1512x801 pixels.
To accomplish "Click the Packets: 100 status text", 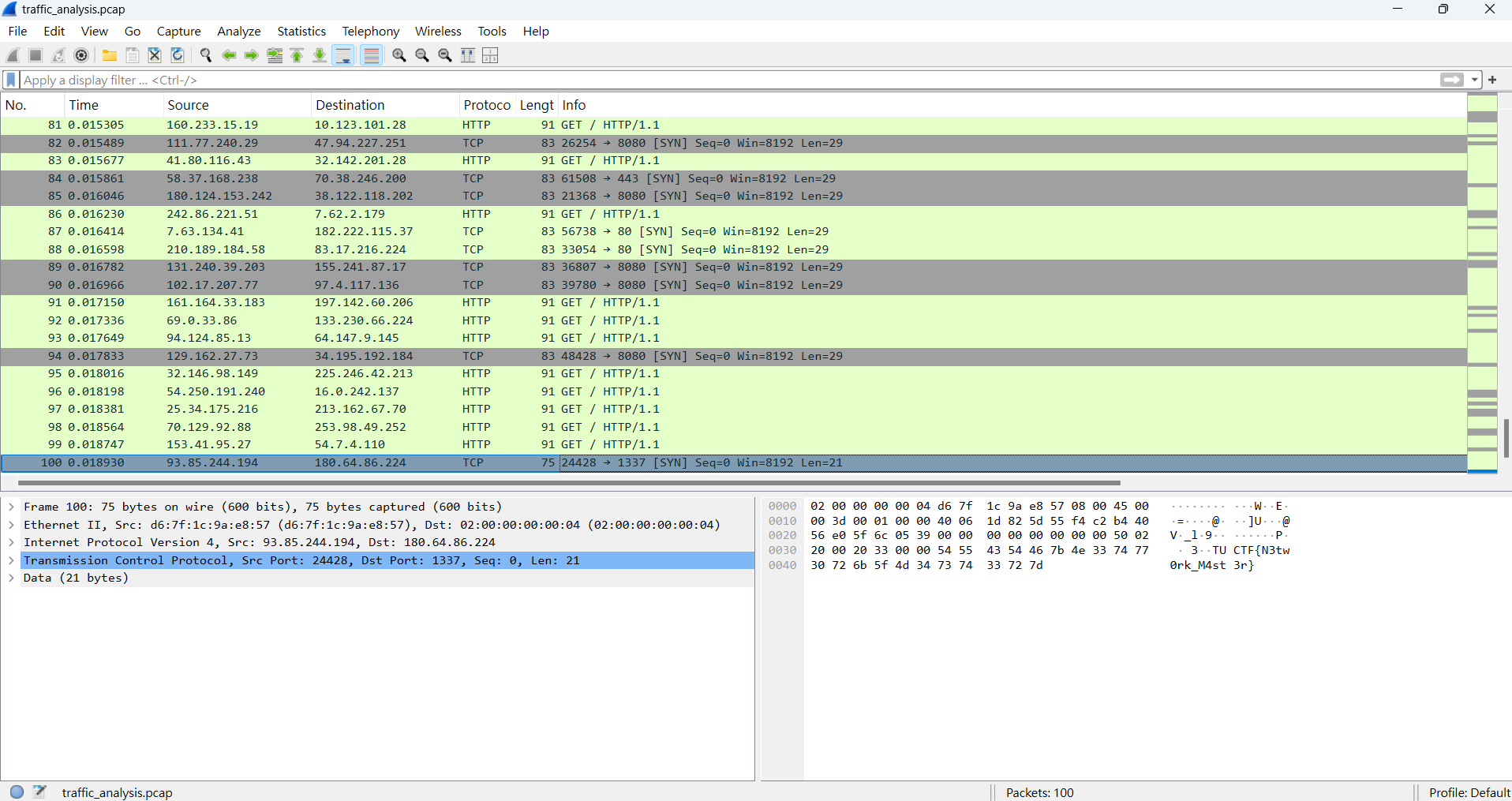I will (x=1039, y=792).
